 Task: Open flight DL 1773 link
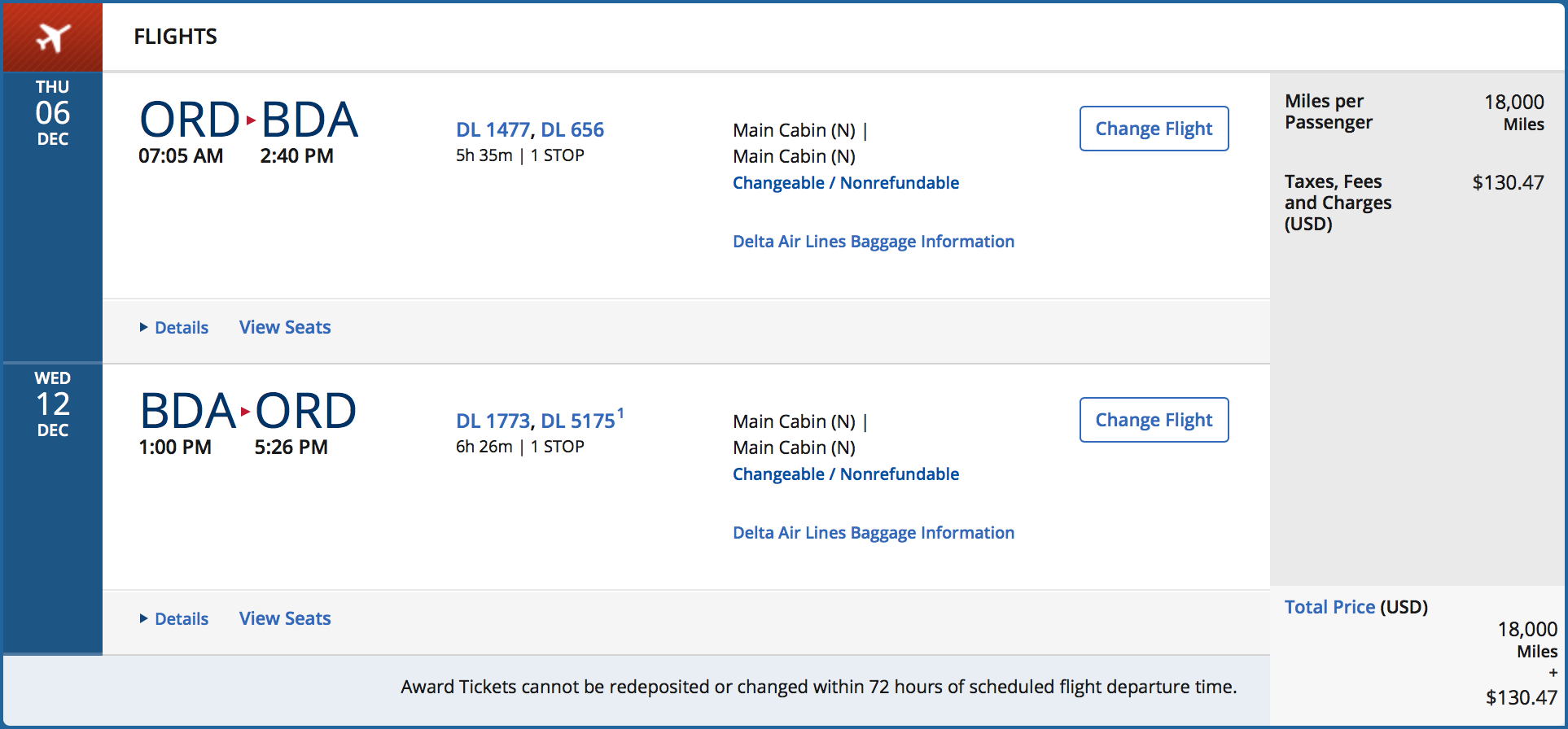[x=493, y=421]
